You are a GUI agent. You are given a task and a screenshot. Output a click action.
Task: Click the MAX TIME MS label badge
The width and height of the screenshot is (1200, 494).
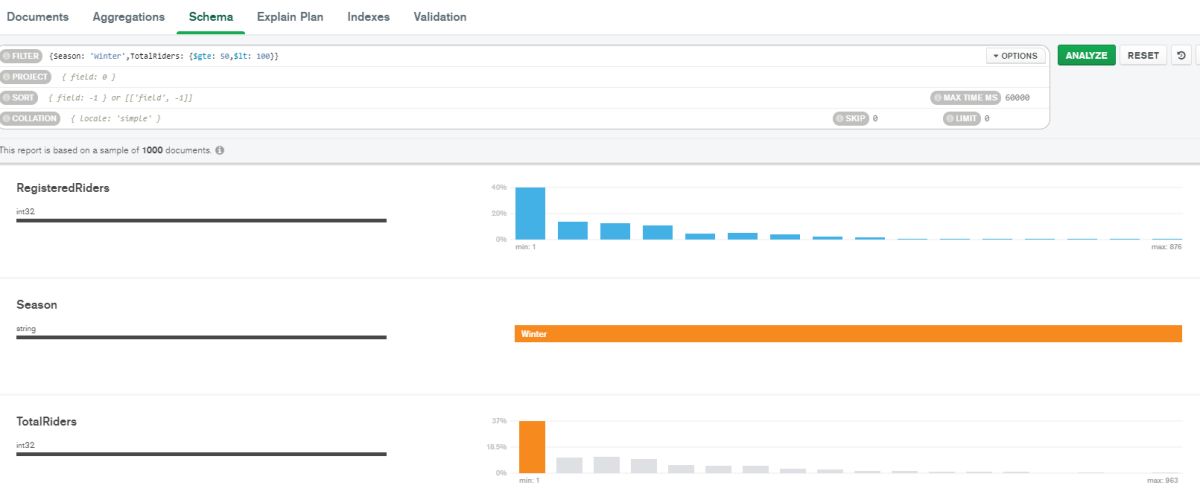[x=965, y=98]
